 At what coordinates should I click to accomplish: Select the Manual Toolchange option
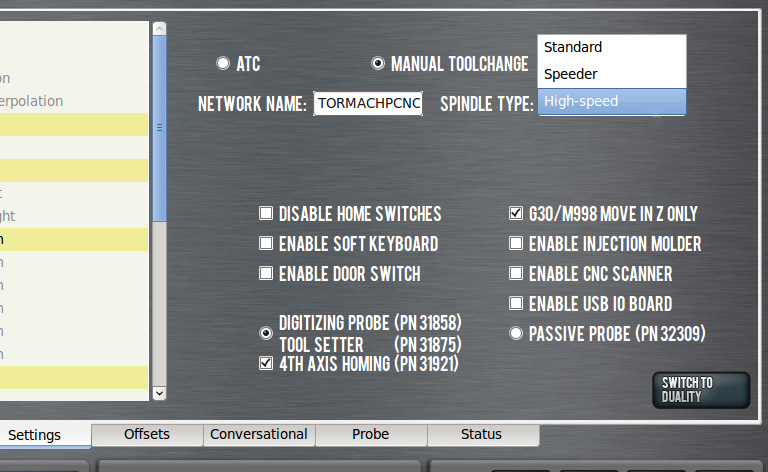pyautogui.click(x=378, y=64)
